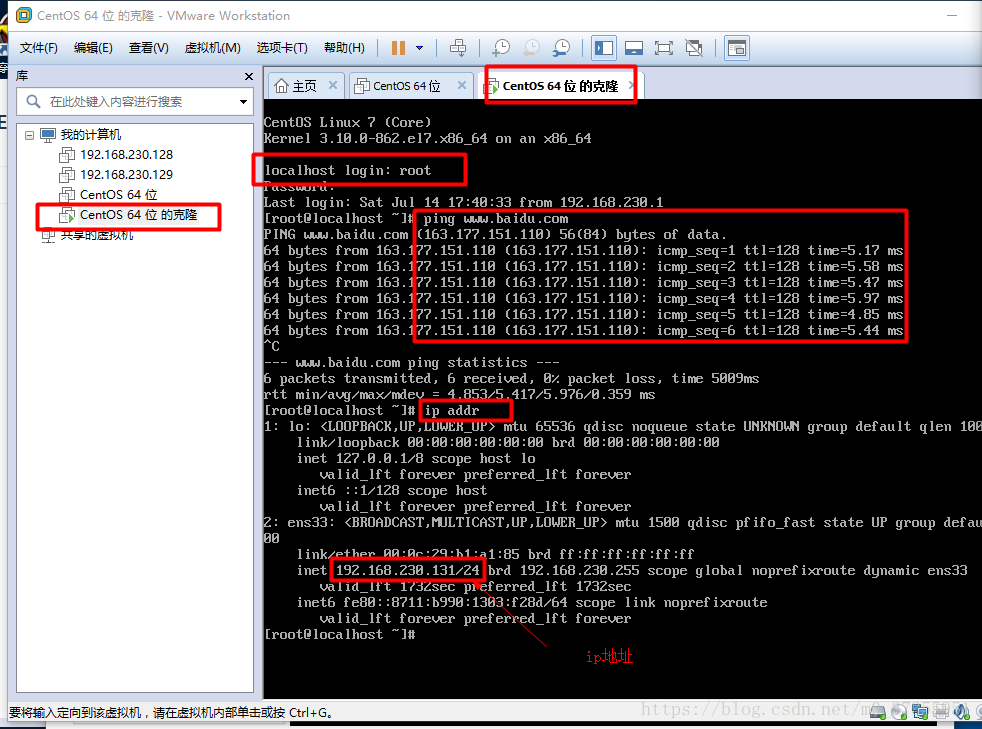The width and height of the screenshot is (982, 729).
Task: Open the library search filter dropdown
Action: [244, 101]
